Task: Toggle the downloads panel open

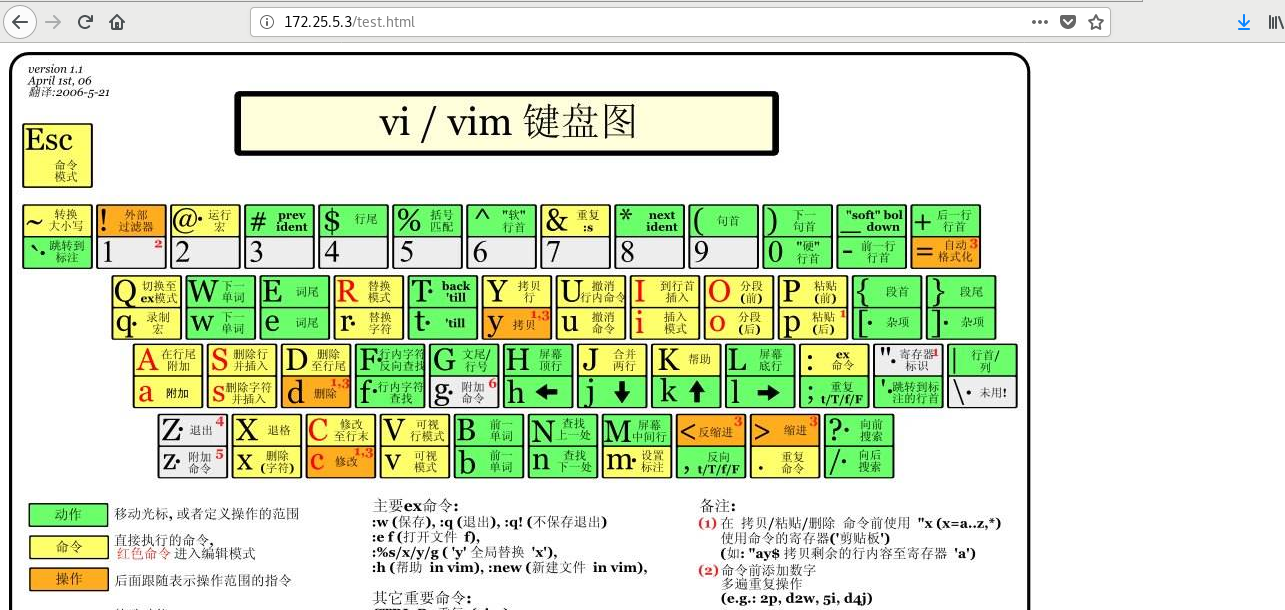Action: click(x=1243, y=21)
